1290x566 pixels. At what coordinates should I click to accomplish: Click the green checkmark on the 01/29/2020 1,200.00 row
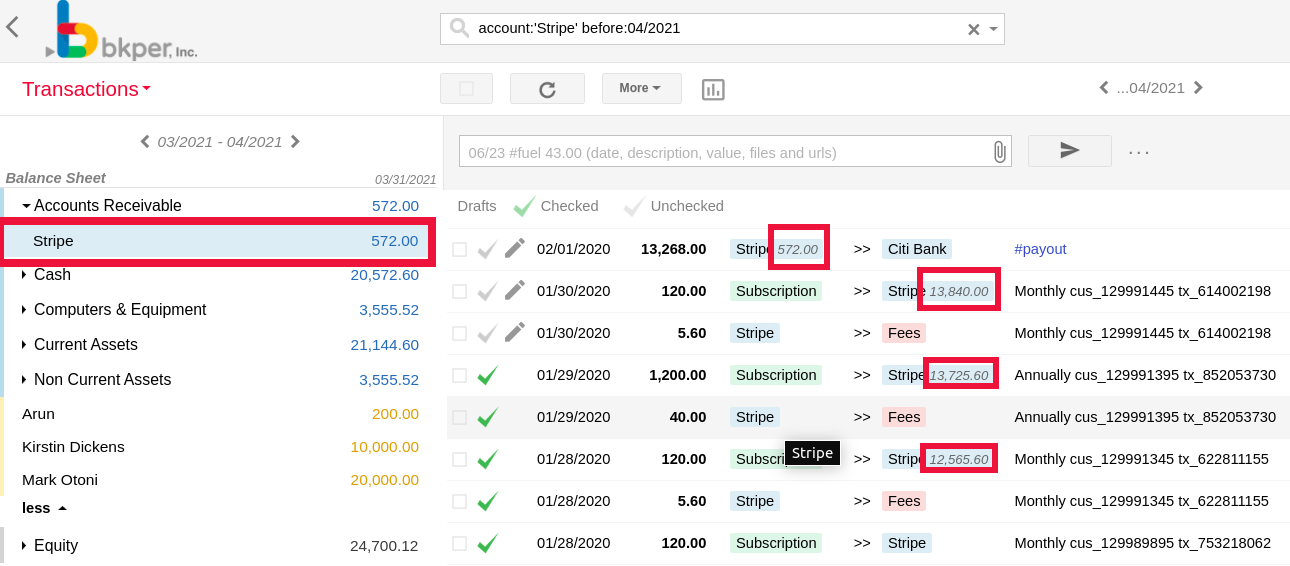pyautogui.click(x=487, y=375)
